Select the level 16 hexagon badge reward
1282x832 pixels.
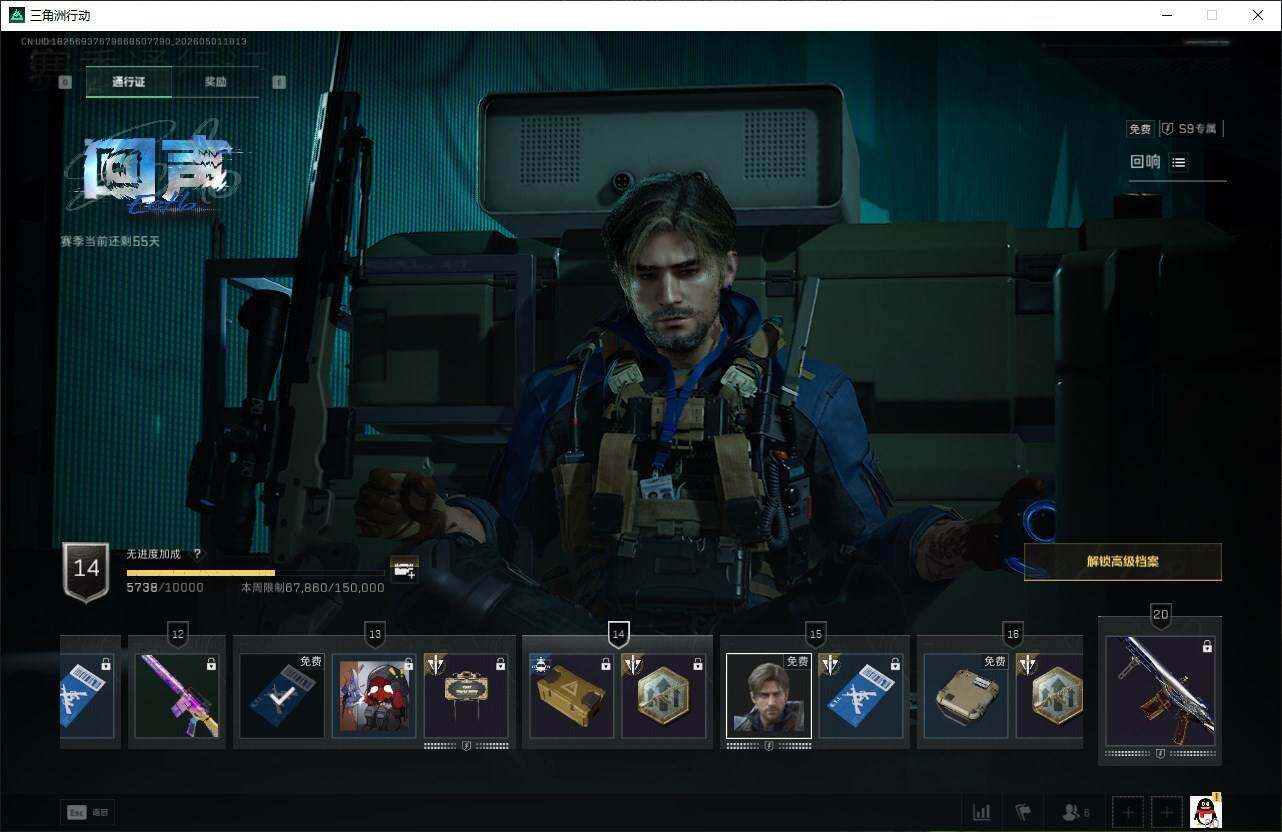[x=1050, y=696]
